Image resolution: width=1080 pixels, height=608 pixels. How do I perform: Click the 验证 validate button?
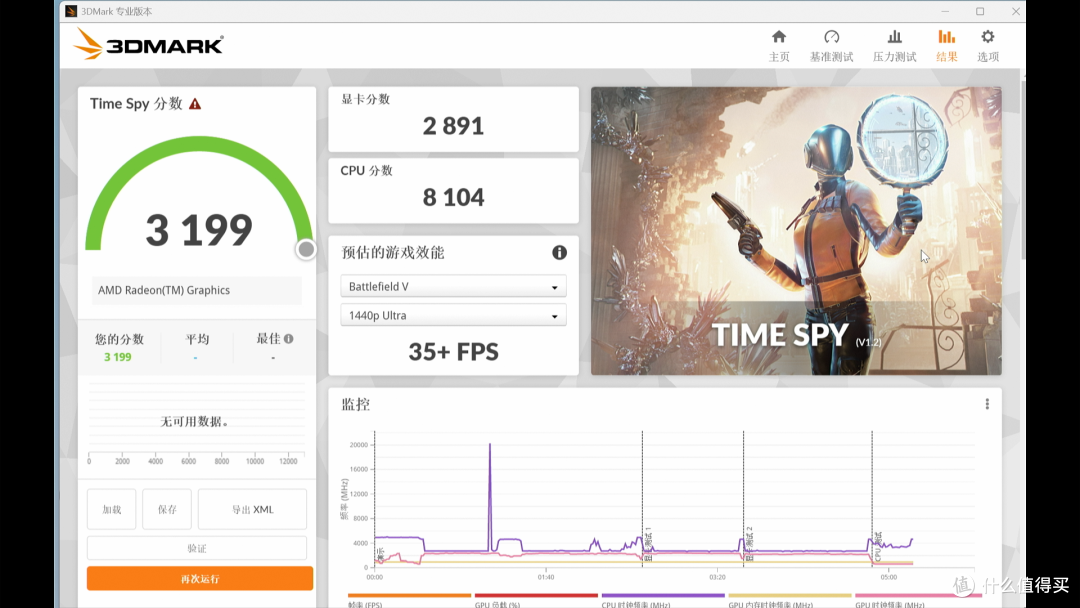[x=197, y=548]
